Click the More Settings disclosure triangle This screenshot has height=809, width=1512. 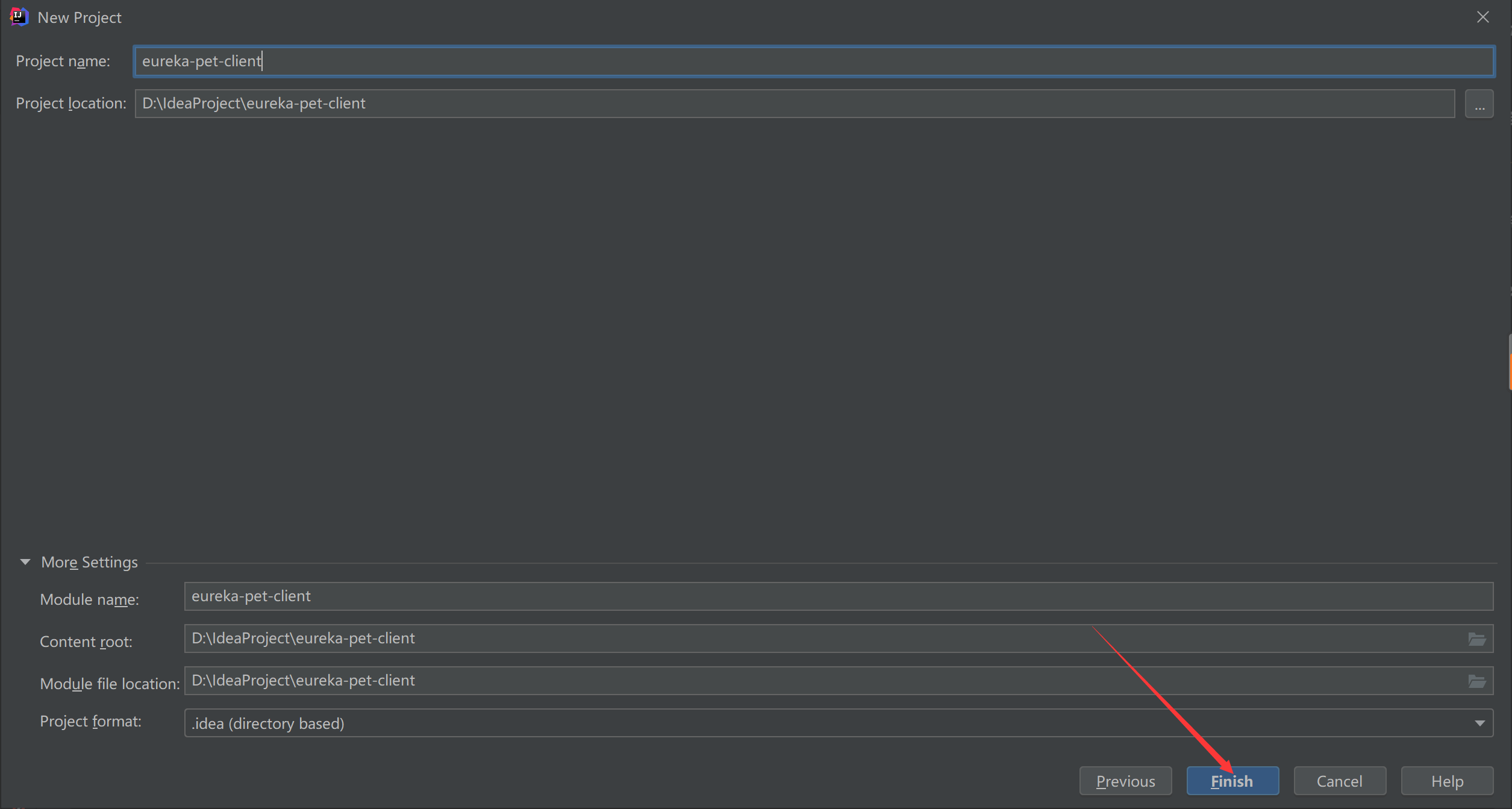click(25, 561)
